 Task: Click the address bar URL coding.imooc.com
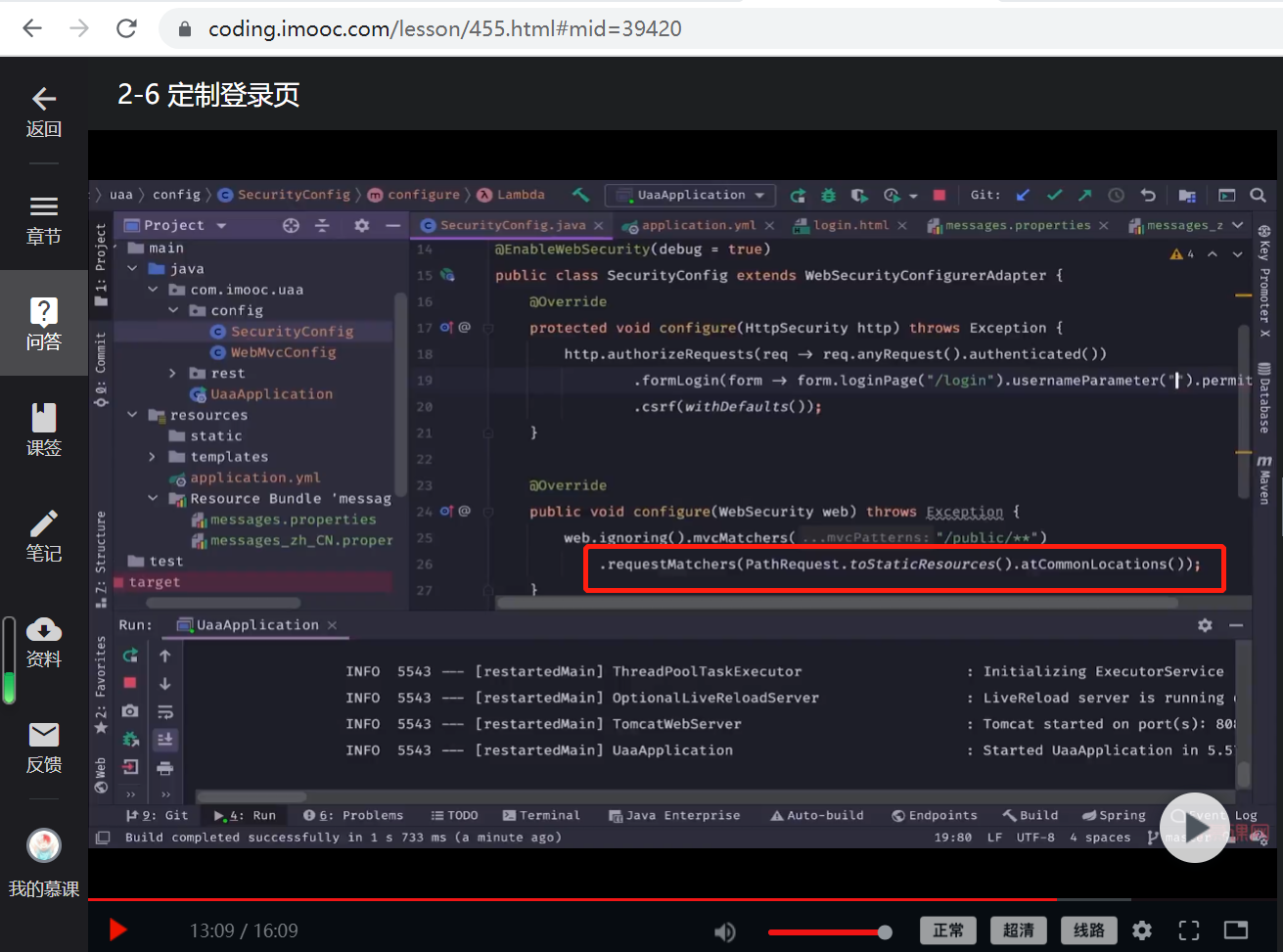(445, 28)
